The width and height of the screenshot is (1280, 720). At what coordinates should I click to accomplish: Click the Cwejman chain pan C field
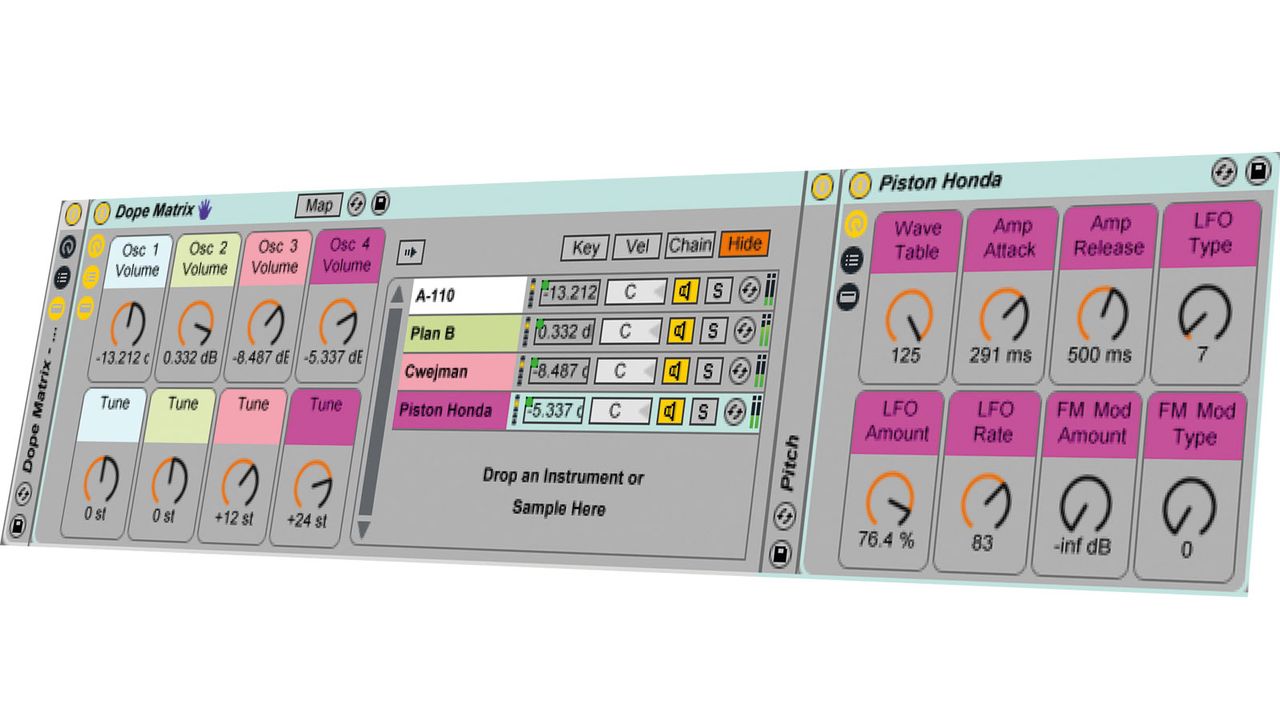pyautogui.click(x=626, y=371)
